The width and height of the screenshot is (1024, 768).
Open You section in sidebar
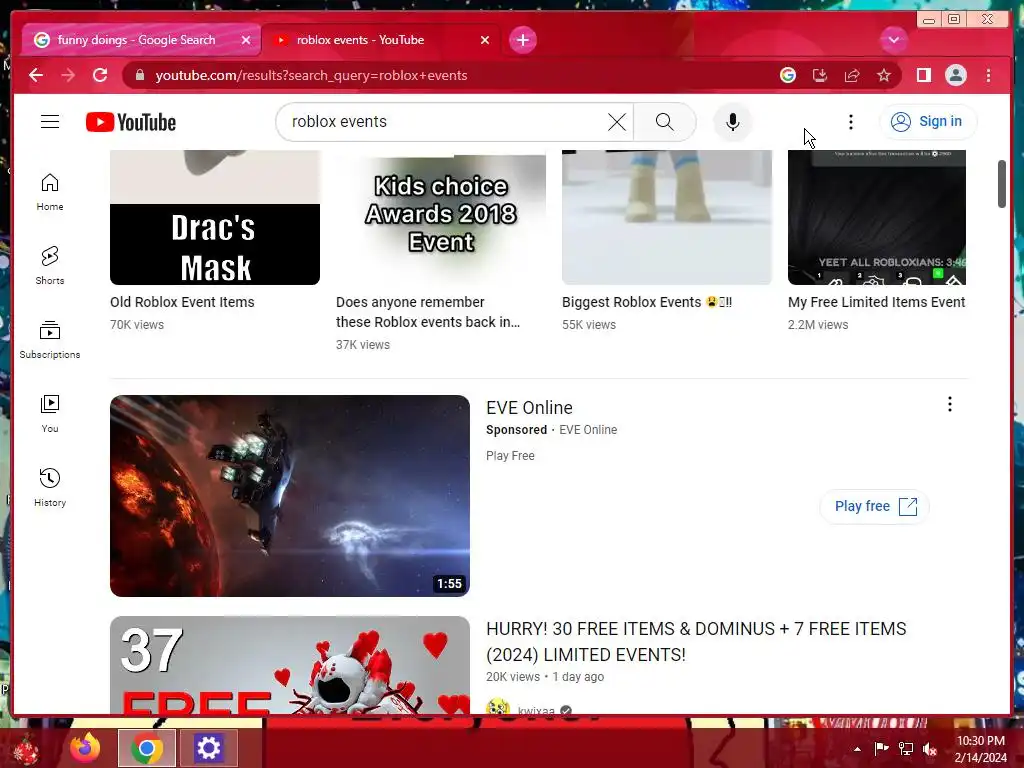click(x=50, y=414)
